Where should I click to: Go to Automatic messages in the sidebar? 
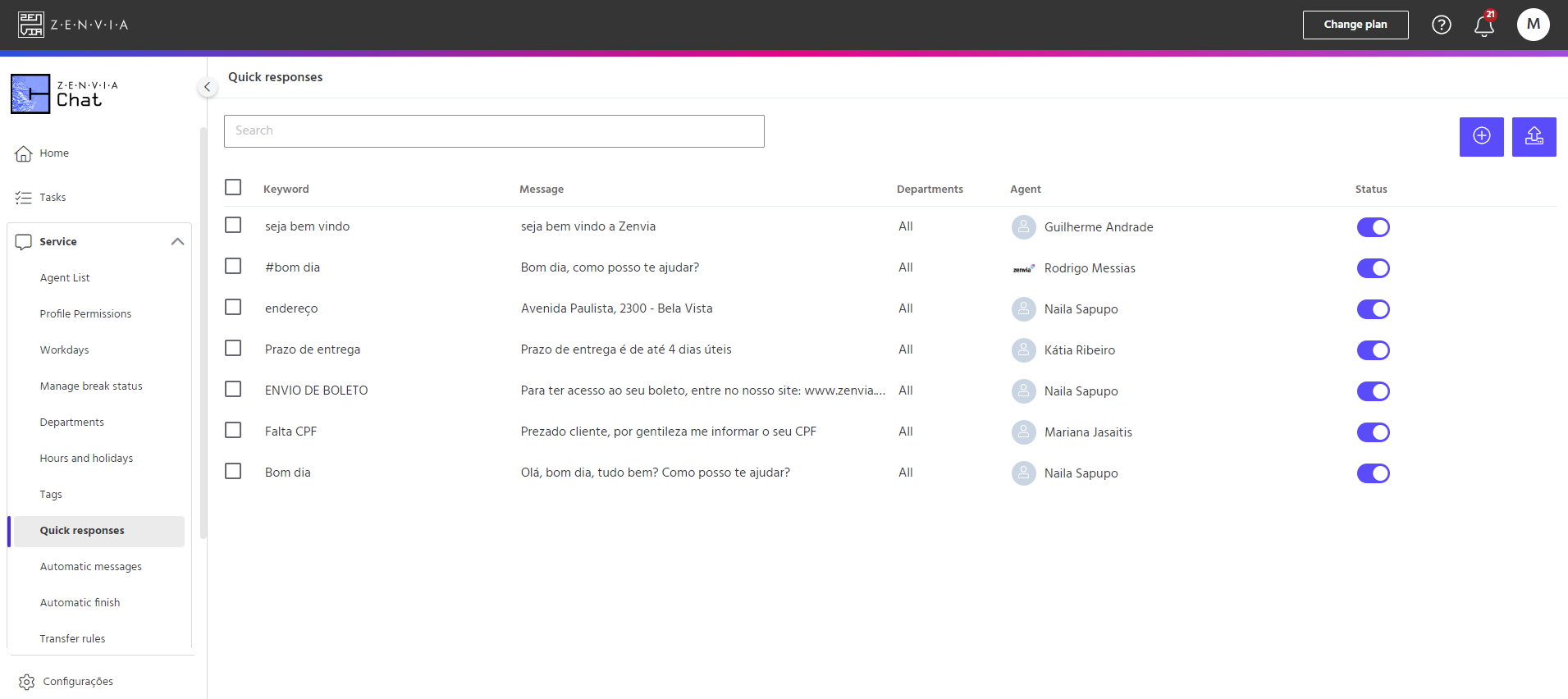[91, 567]
